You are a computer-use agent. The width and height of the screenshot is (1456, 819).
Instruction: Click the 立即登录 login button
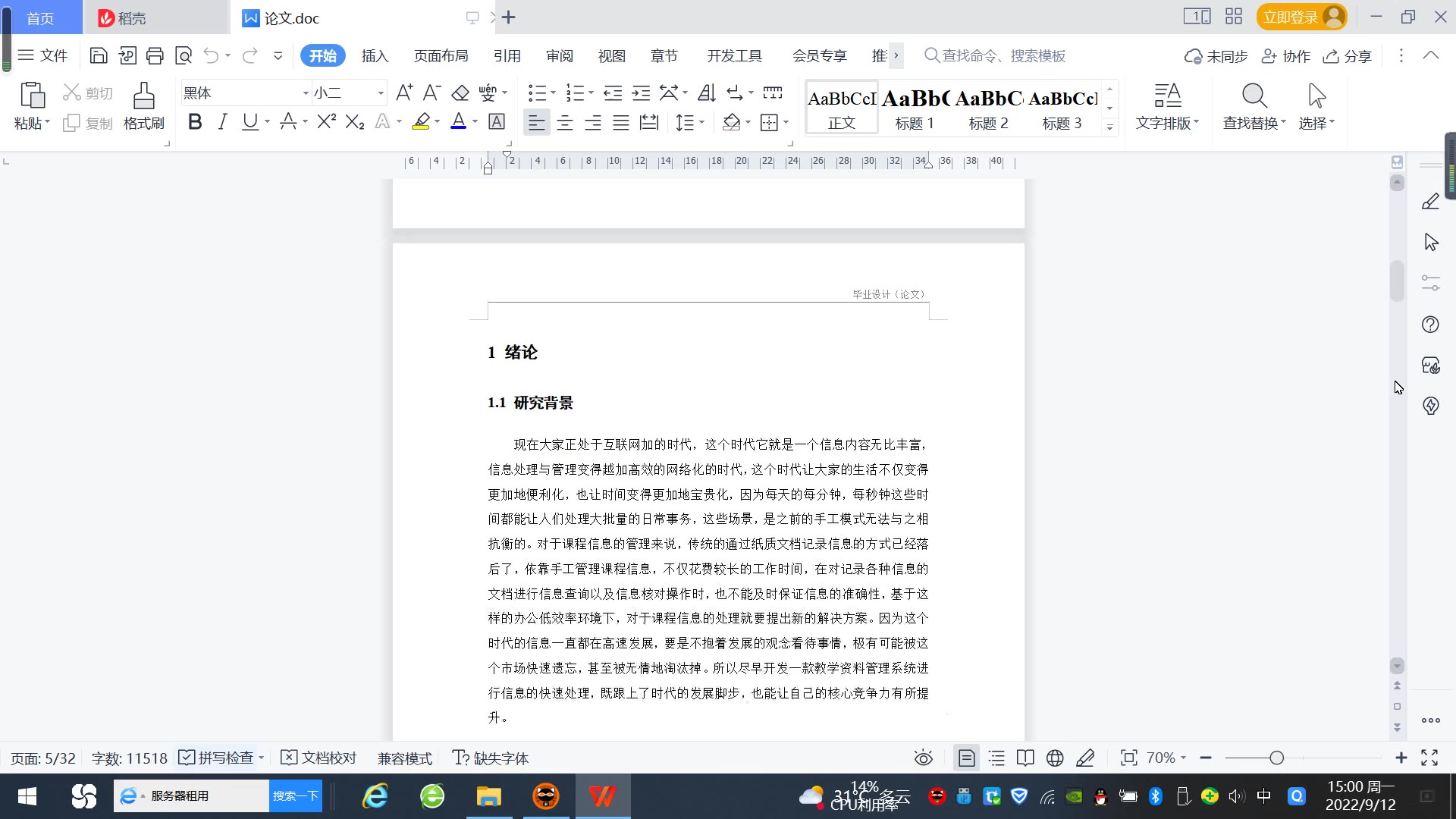click(1302, 17)
